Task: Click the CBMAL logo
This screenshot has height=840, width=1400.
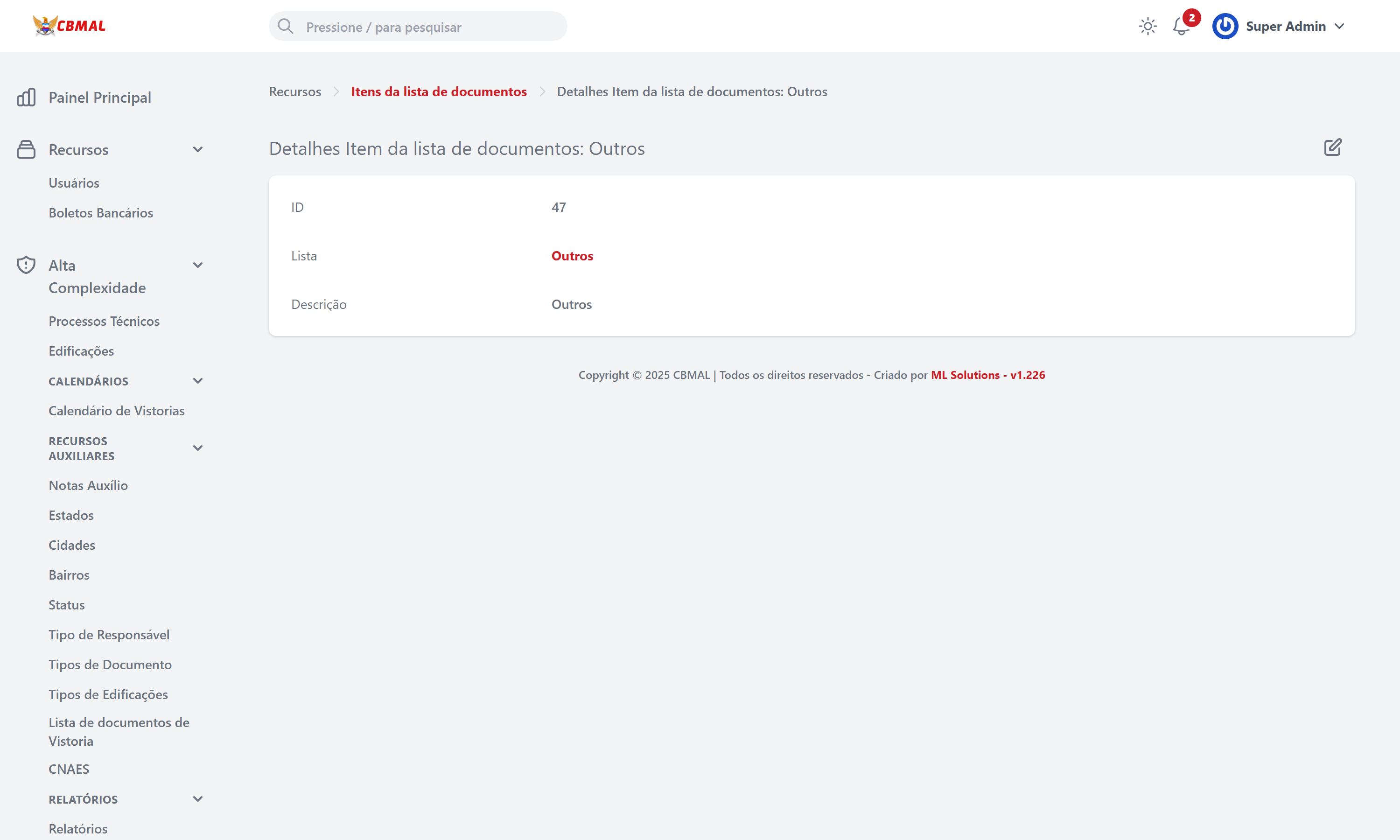Action: click(x=69, y=26)
